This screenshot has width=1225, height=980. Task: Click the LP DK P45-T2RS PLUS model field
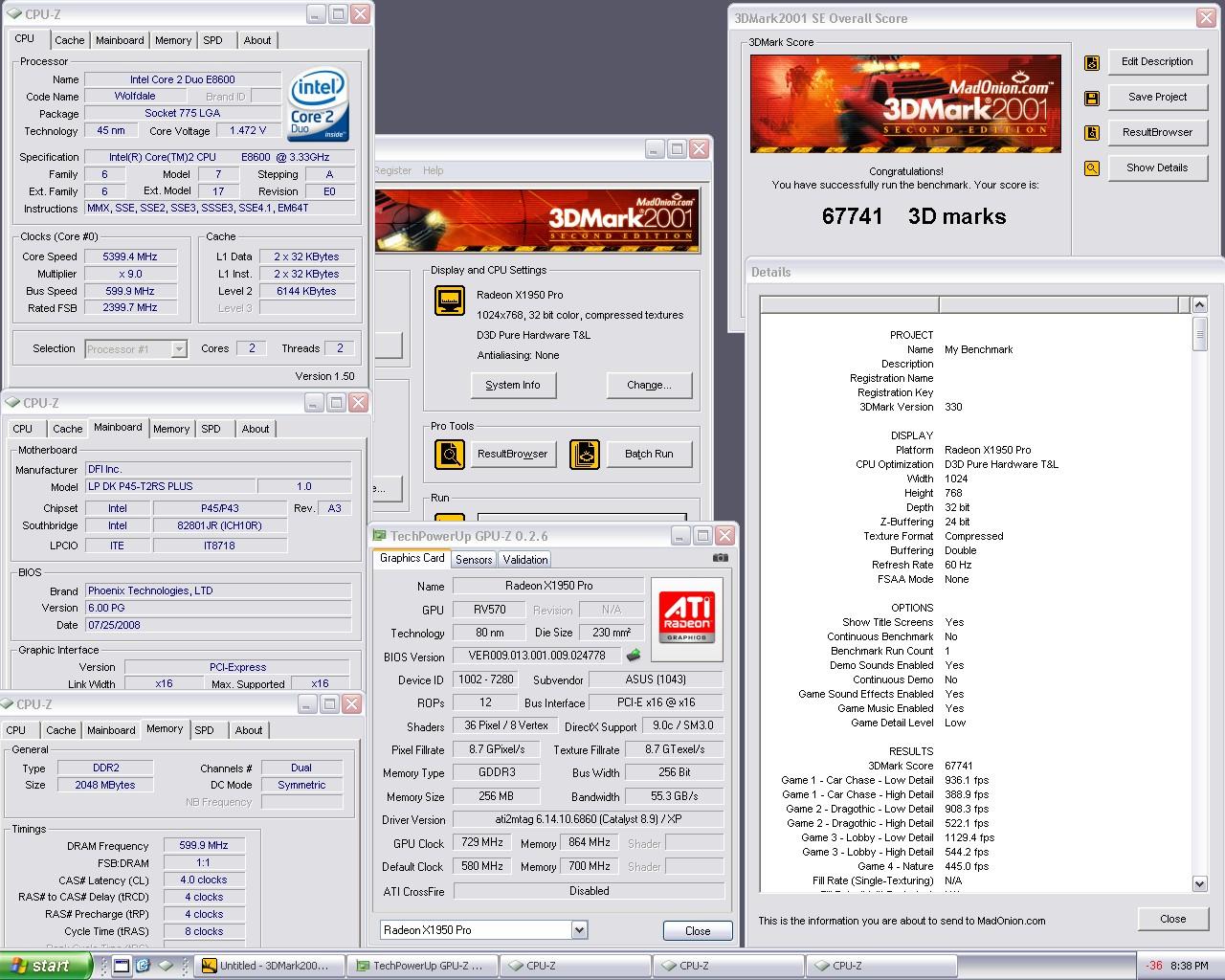click(170, 486)
